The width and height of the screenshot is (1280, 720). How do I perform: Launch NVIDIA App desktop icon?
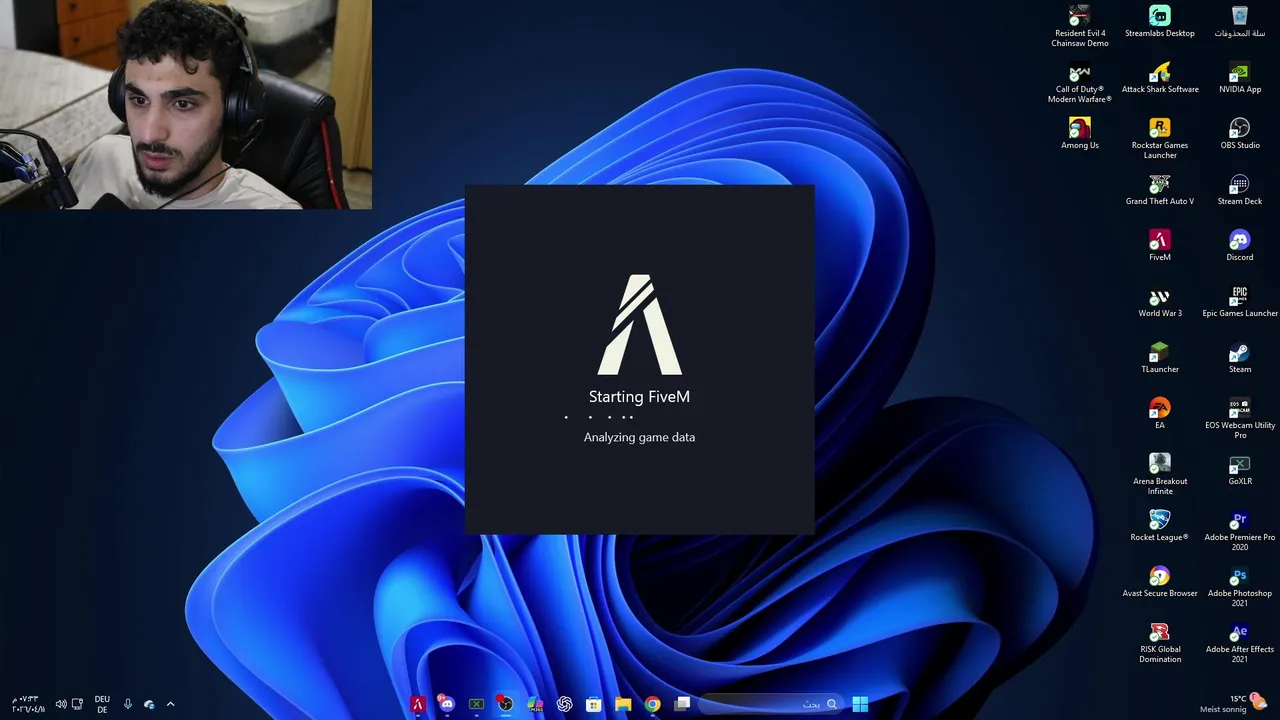click(1239, 78)
